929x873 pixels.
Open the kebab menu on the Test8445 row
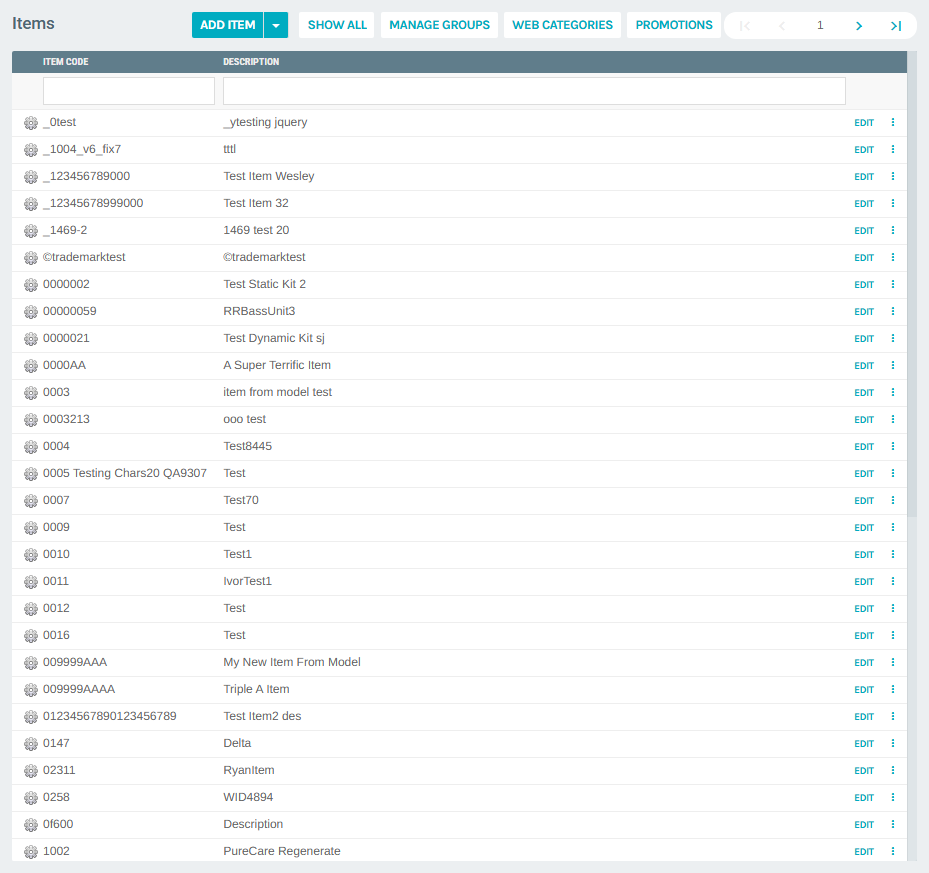892,446
